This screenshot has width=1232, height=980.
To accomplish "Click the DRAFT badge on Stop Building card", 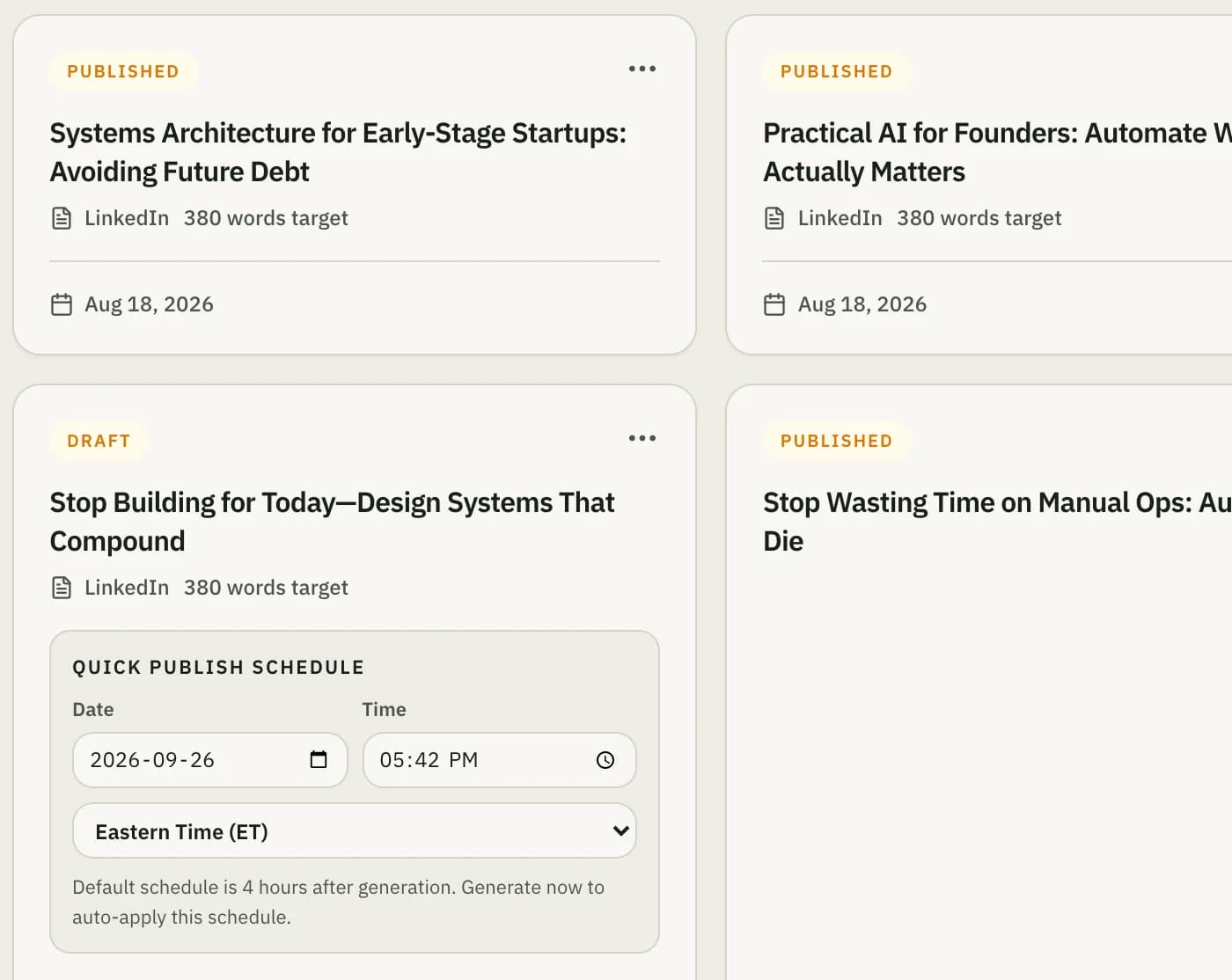I will (x=99, y=441).
